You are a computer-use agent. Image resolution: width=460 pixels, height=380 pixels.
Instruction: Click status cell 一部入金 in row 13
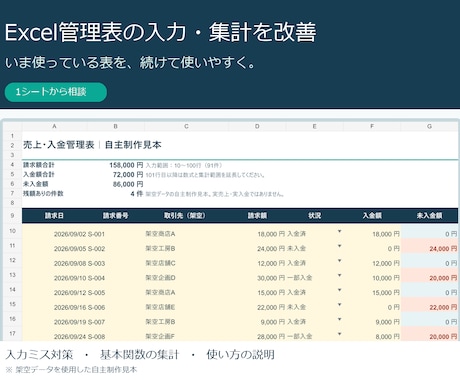coord(299,278)
